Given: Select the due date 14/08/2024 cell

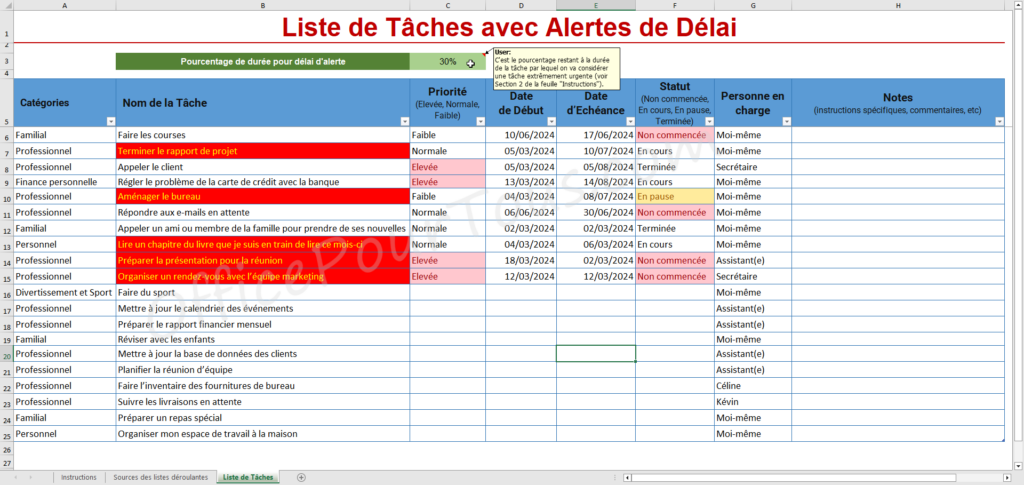Looking at the screenshot, I should click(x=596, y=181).
